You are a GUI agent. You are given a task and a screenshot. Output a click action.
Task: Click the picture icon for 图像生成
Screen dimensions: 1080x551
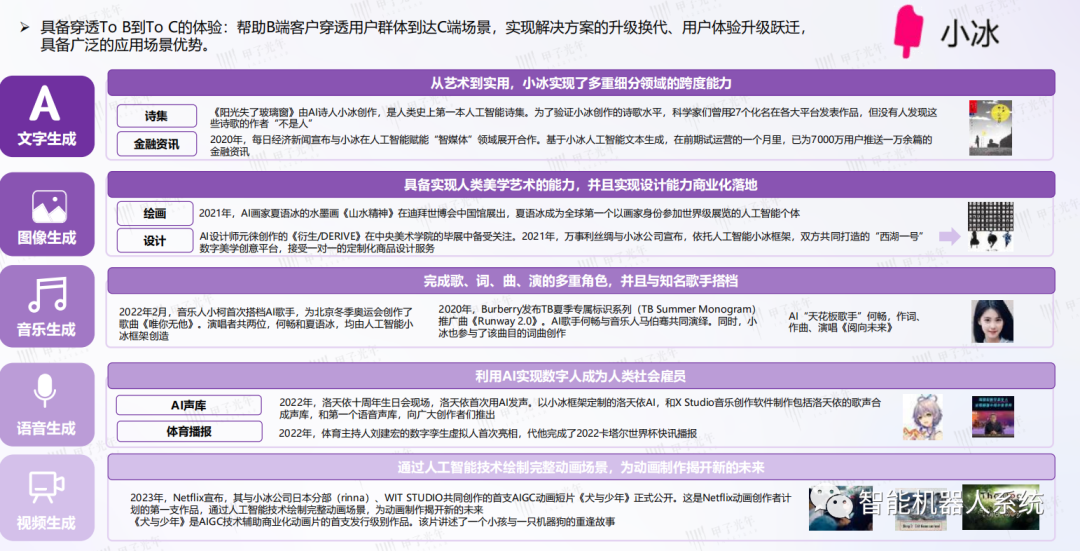coord(49,206)
